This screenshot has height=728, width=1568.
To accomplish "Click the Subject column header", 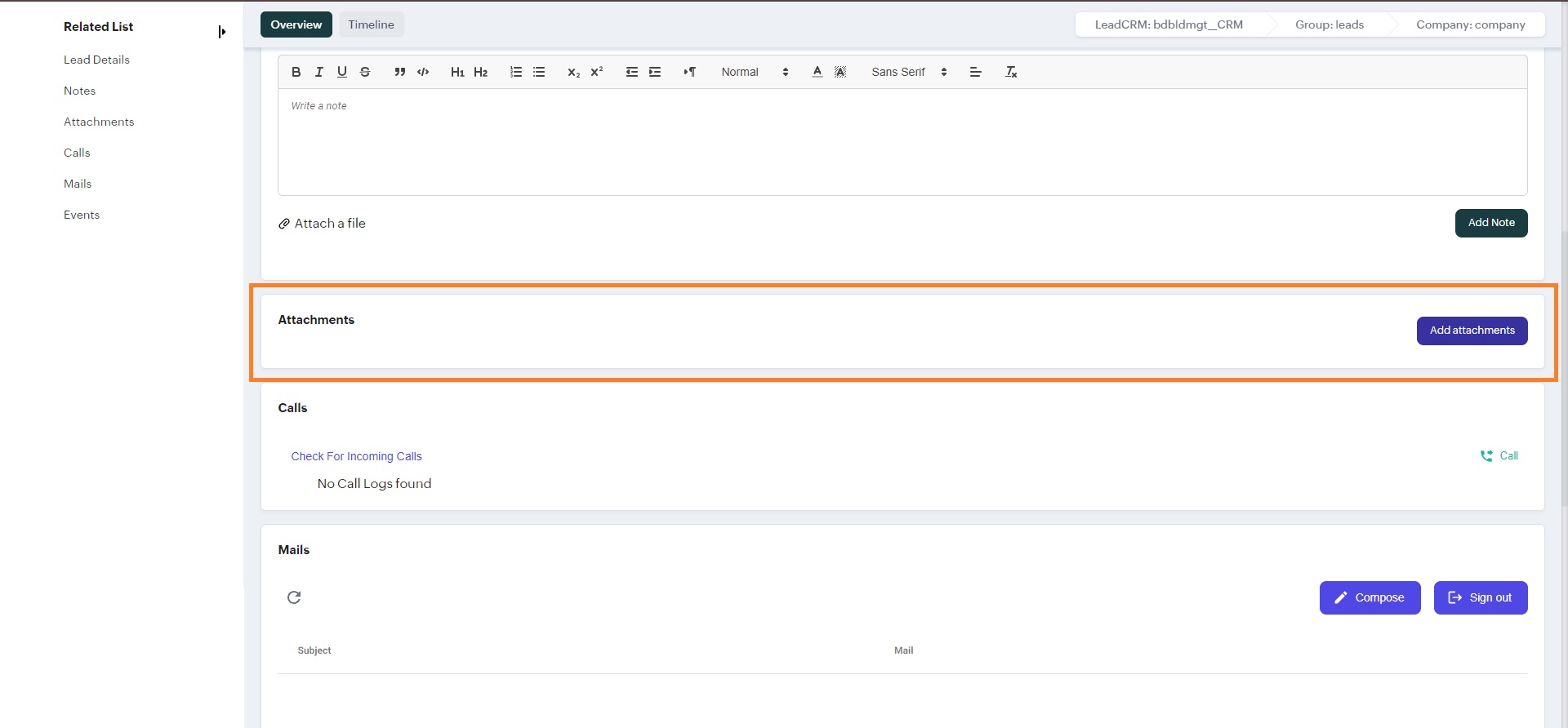I will coord(314,650).
